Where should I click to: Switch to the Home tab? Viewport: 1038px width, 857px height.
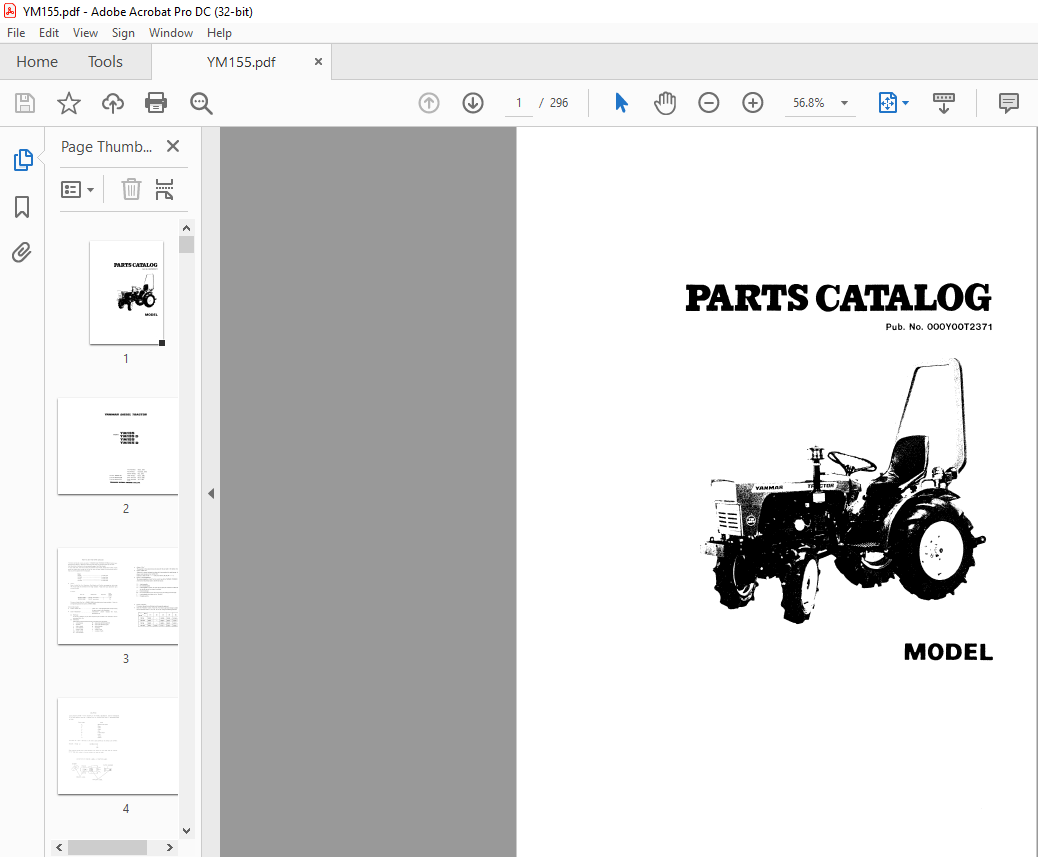pyautogui.click(x=37, y=62)
